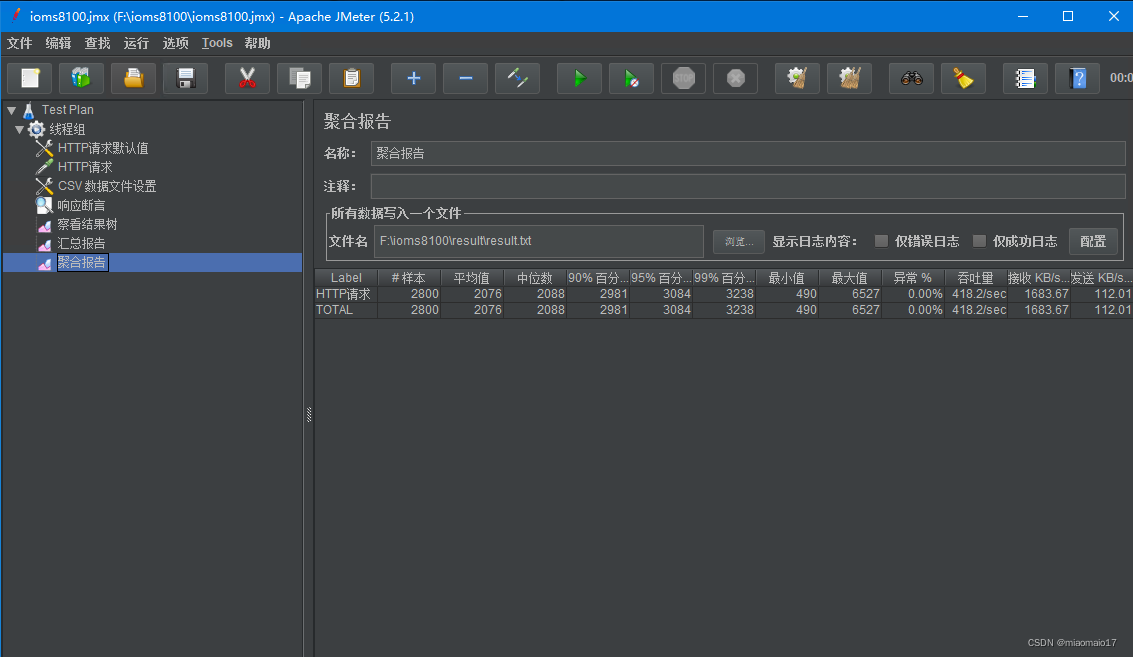Screen dimensions: 1133x657
Task: Click the split pane divider handle
Action: click(x=309, y=415)
